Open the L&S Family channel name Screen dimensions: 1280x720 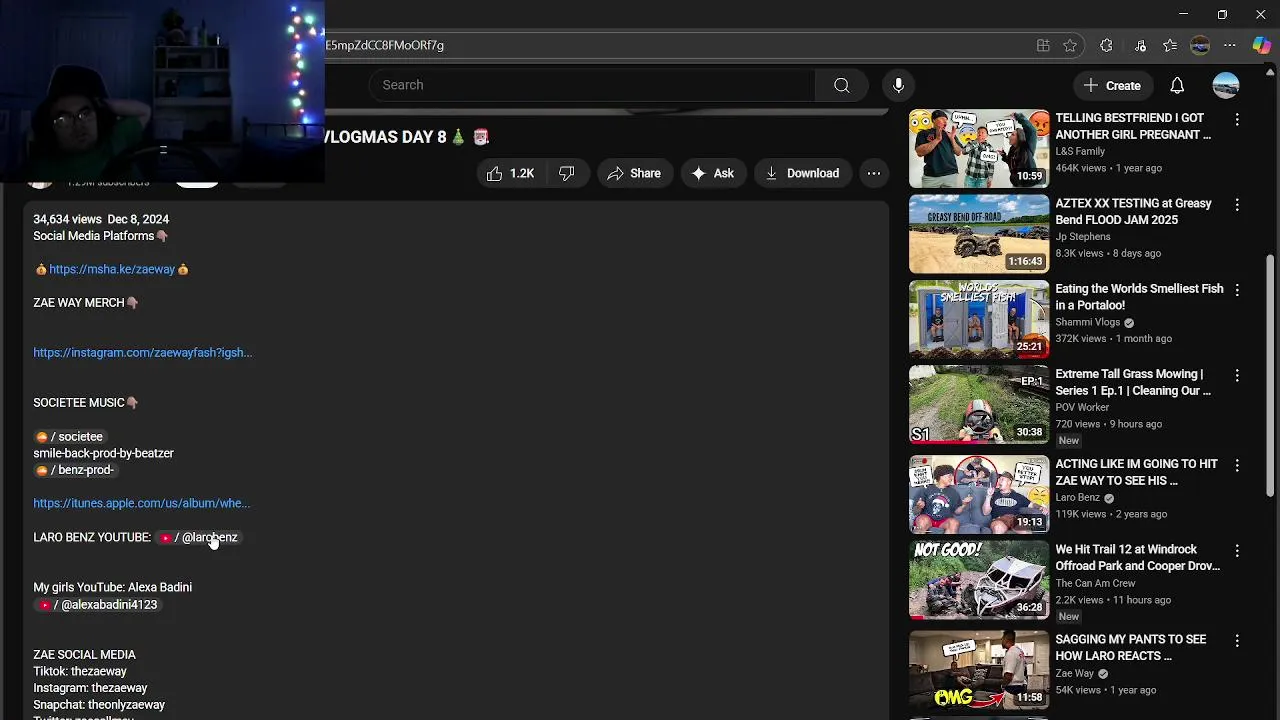point(1080,151)
